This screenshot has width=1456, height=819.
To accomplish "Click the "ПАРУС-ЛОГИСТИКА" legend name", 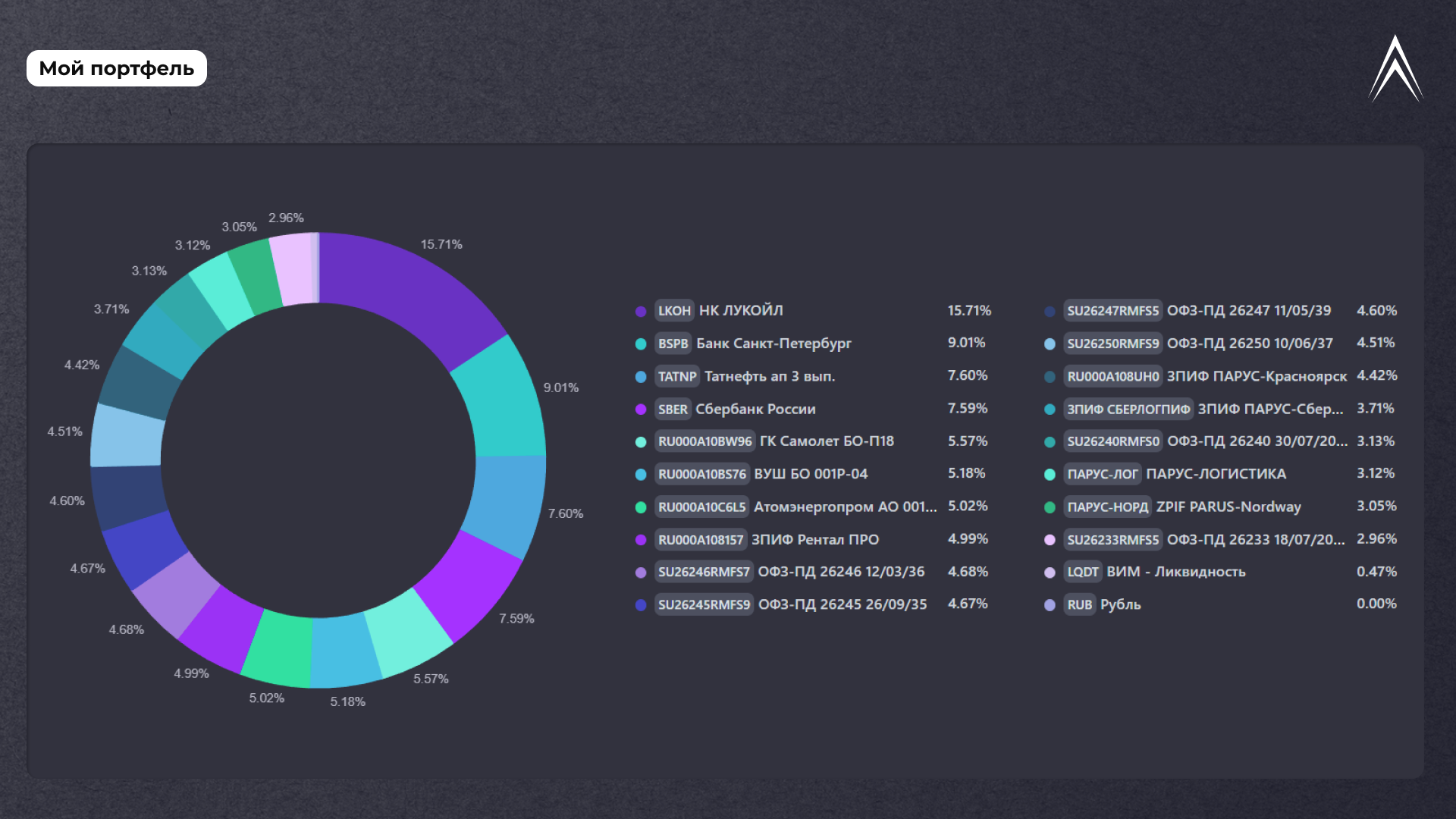I will (1216, 474).
